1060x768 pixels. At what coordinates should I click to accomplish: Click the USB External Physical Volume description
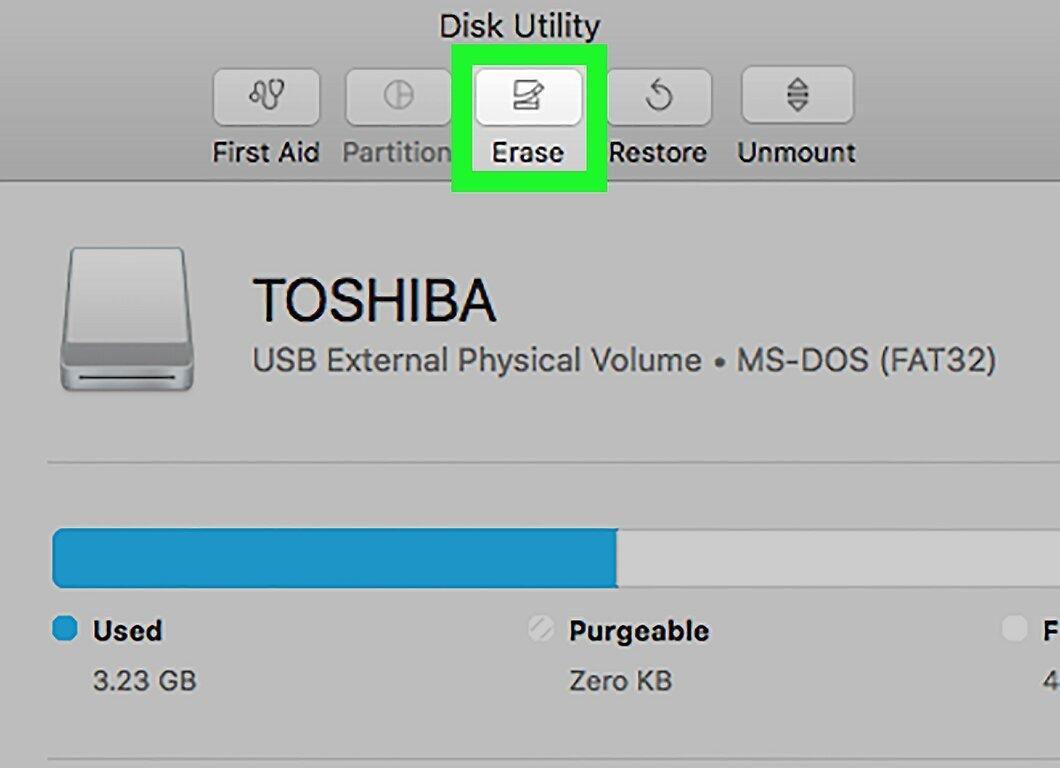pos(477,360)
